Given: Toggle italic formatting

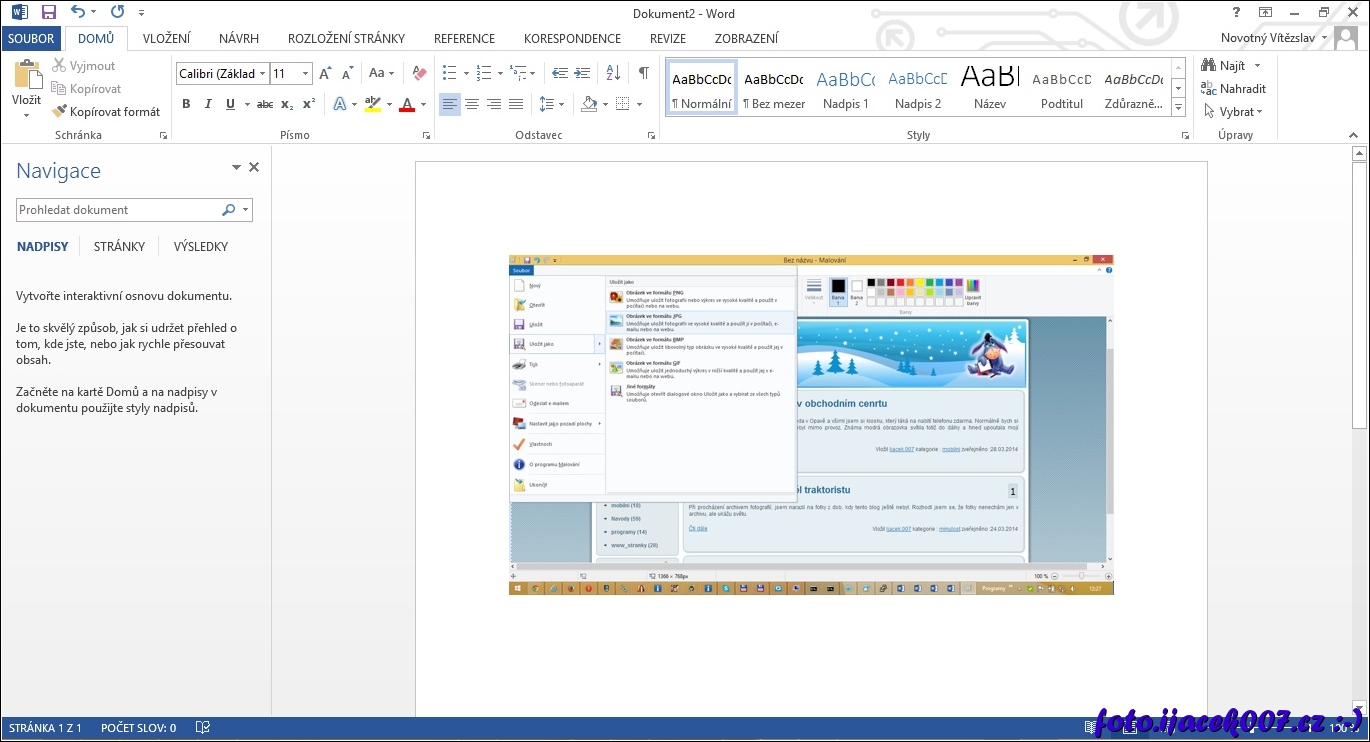Looking at the screenshot, I should (x=208, y=104).
